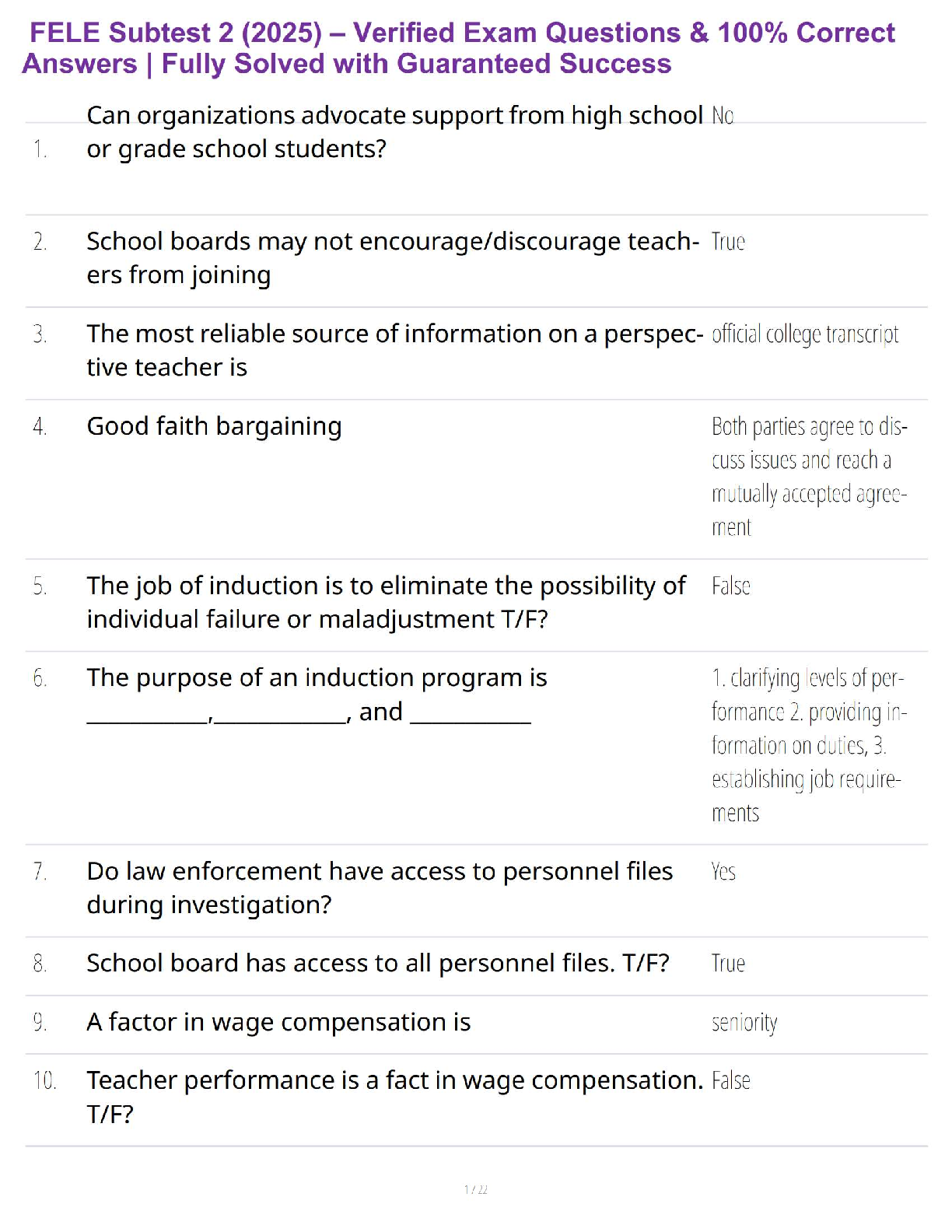Select the law enforcement personnel files question
Image resolution: width=952 pixels, height=1232 pixels.
[x=379, y=887]
